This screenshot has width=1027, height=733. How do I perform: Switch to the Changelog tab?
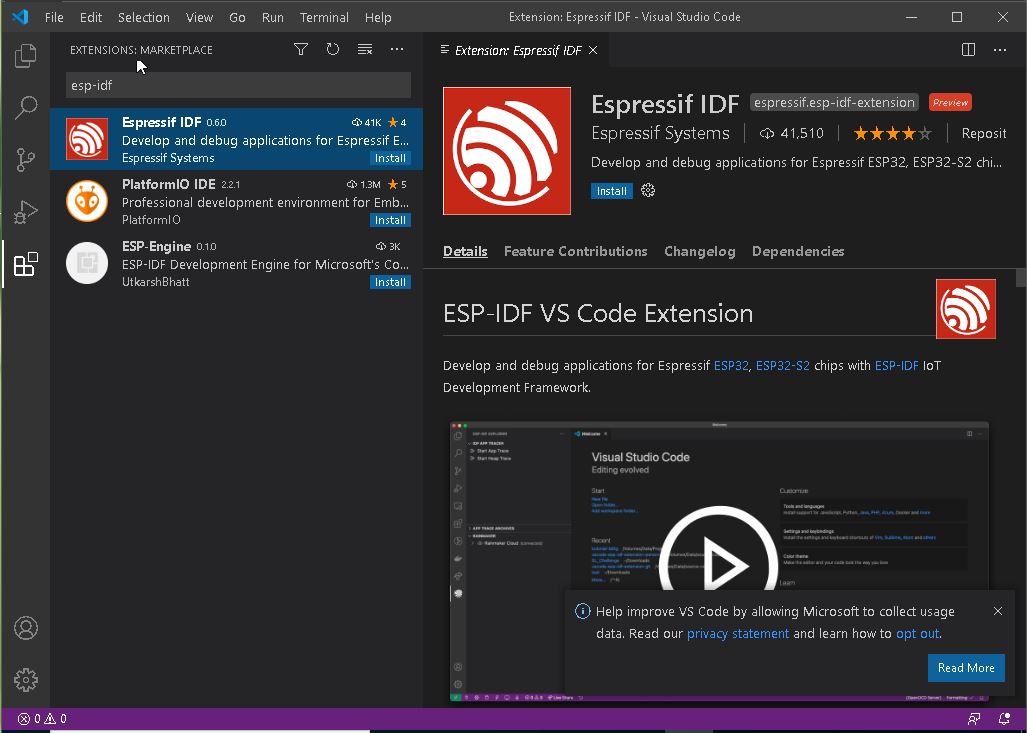[x=700, y=251]
